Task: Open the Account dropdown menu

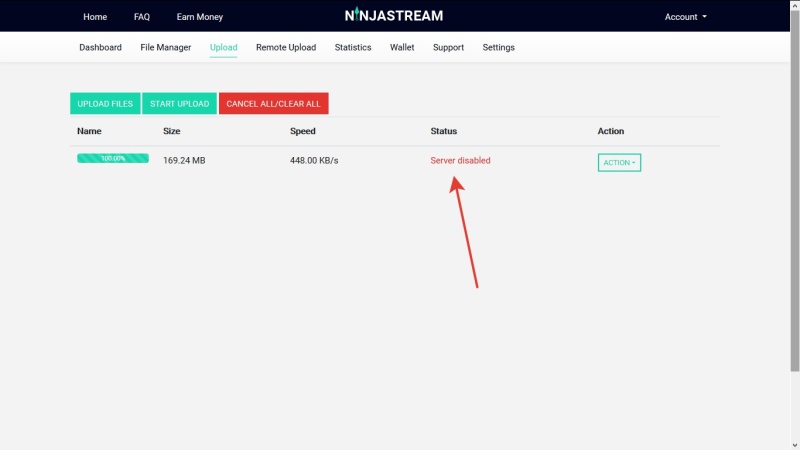Action: click(685, 17)
